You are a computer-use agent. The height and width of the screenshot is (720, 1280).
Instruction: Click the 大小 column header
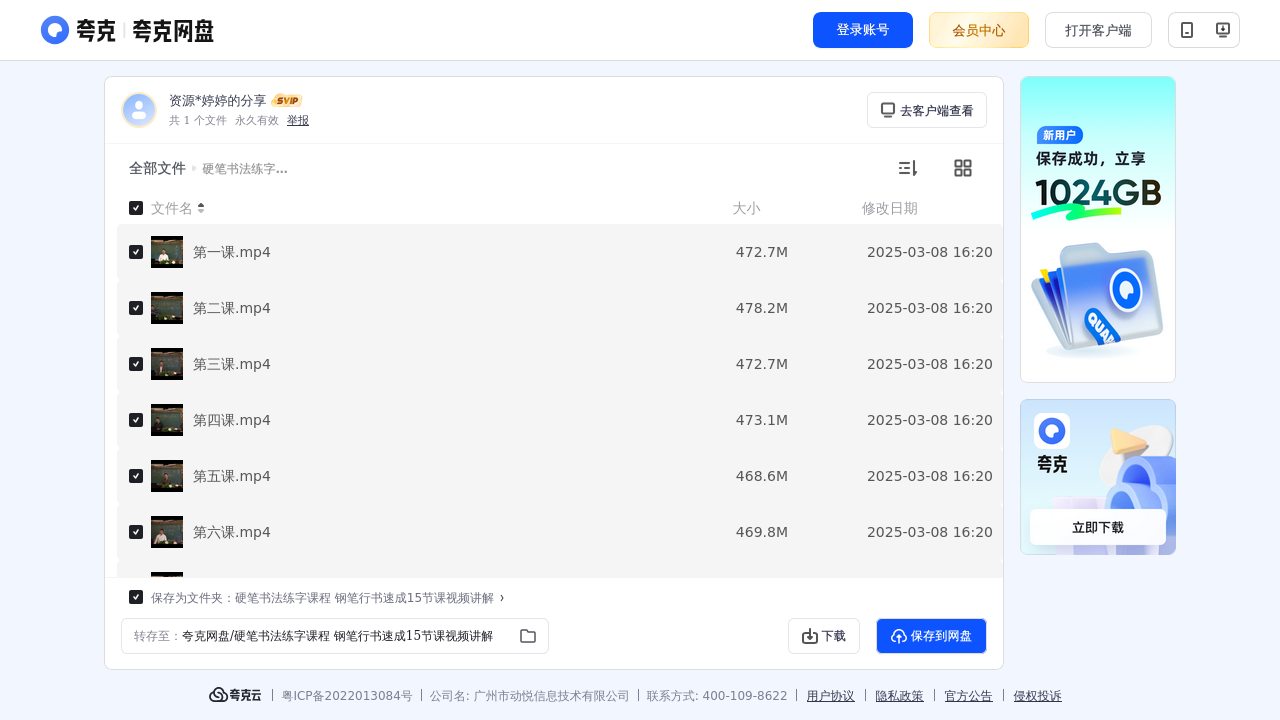pos(746,208)
